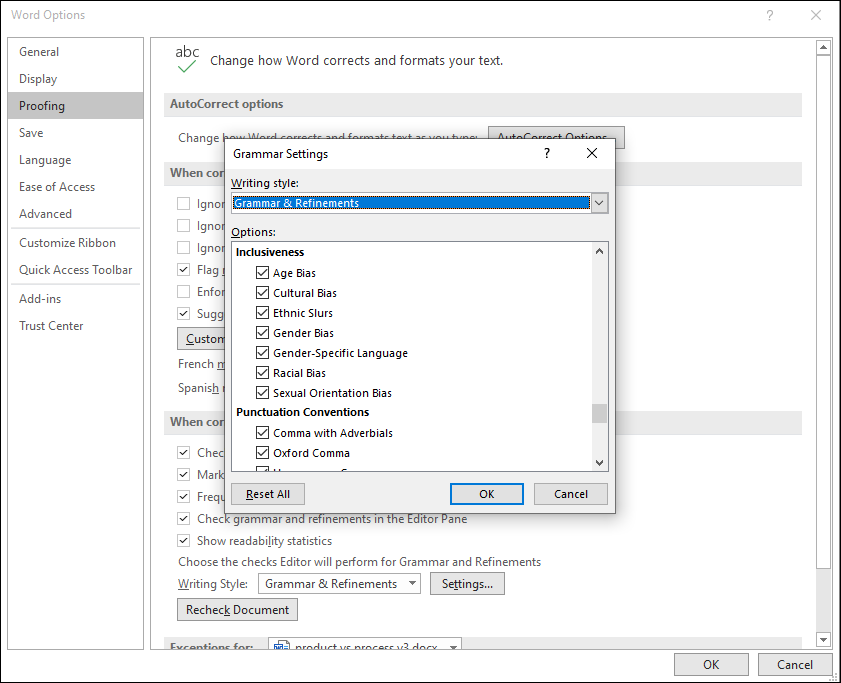Click the Recheck Document button
This screenshot has height=683, width=841.
point(236,609)
